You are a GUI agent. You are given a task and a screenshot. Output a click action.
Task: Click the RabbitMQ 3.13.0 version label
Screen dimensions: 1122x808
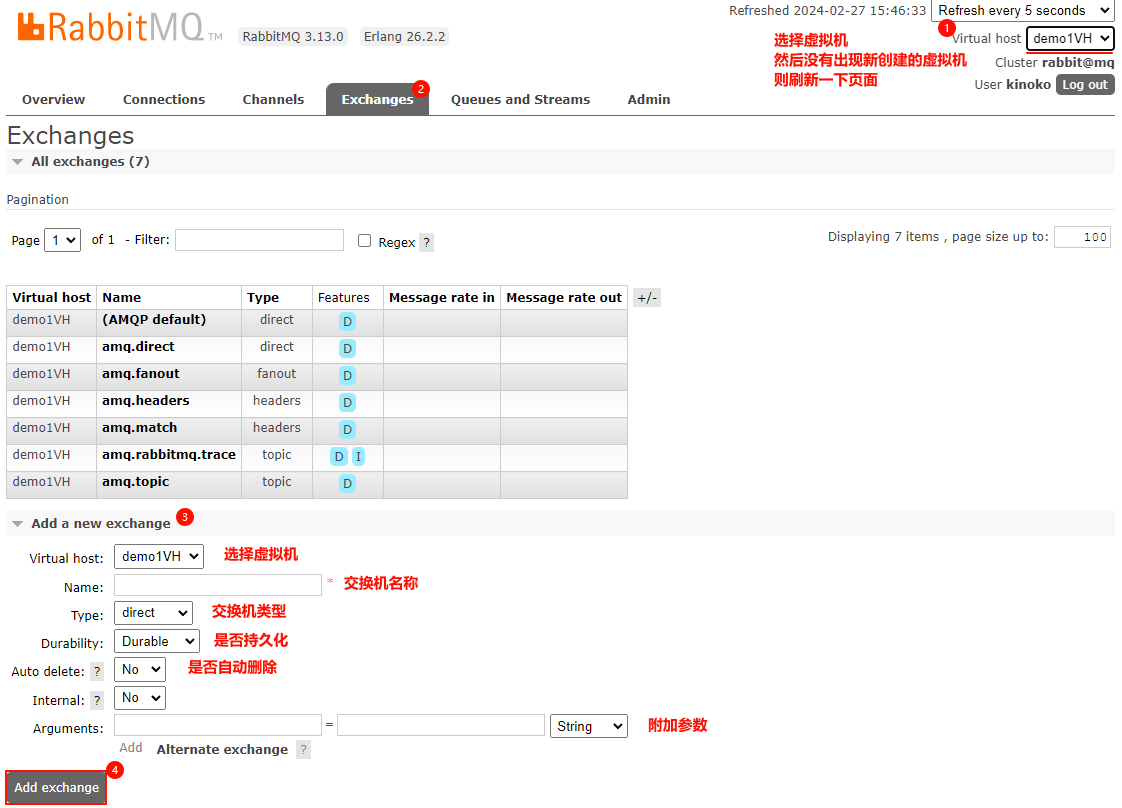(x=293, y=36)
